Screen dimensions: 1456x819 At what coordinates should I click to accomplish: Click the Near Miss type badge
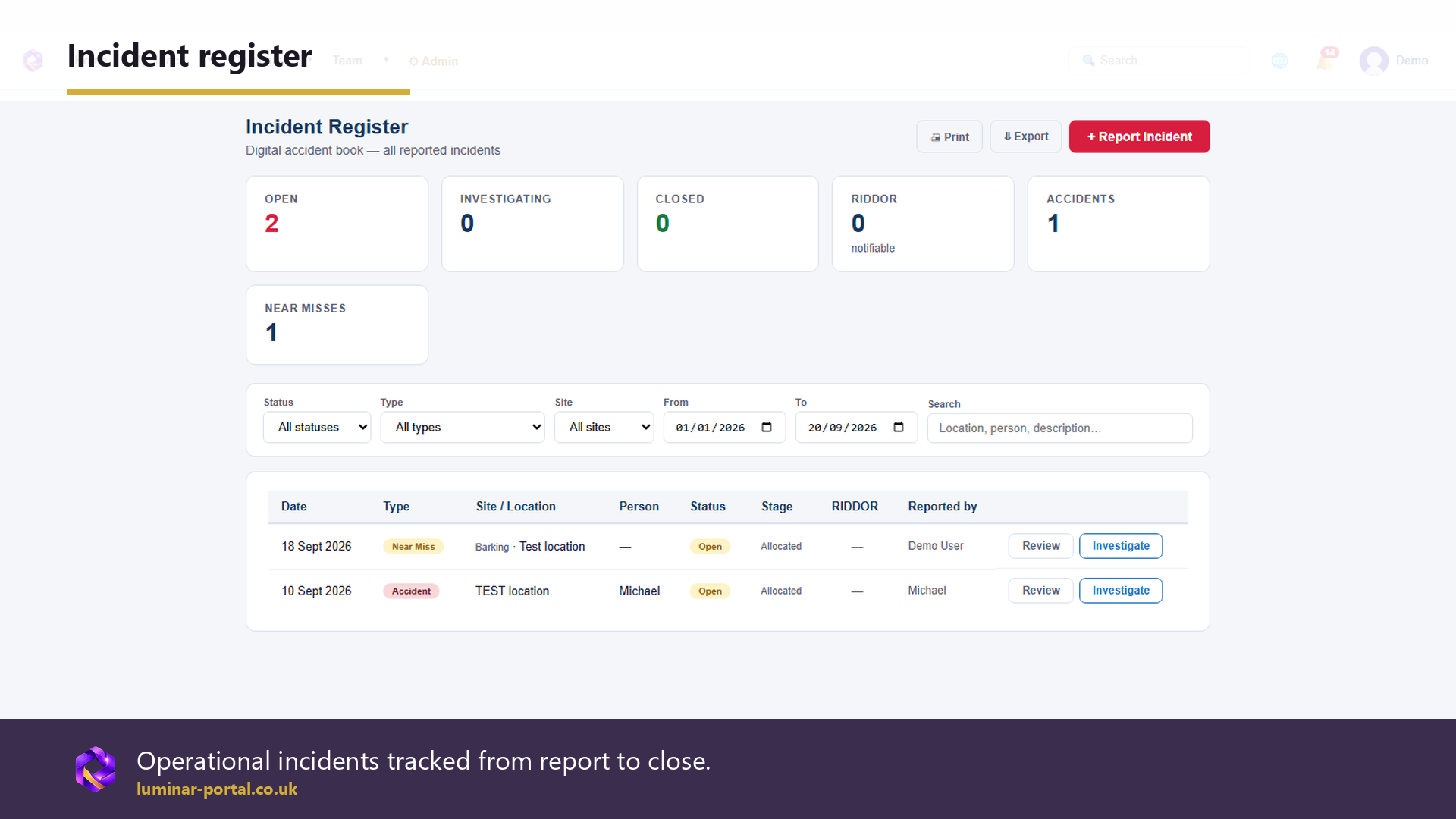tap(413, 547)
